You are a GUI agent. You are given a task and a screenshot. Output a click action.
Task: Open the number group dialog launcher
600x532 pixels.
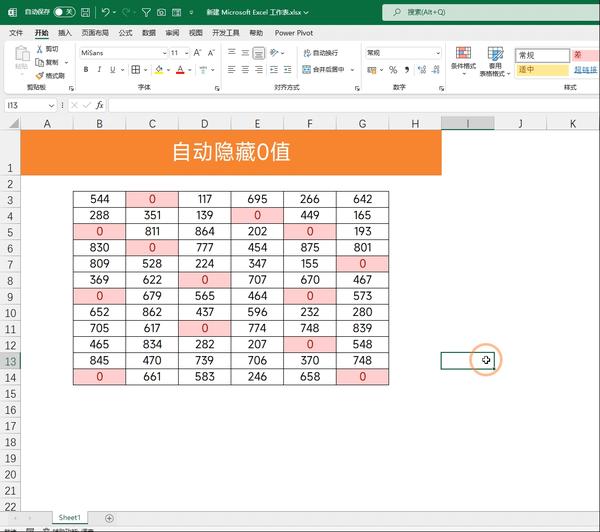442,88
